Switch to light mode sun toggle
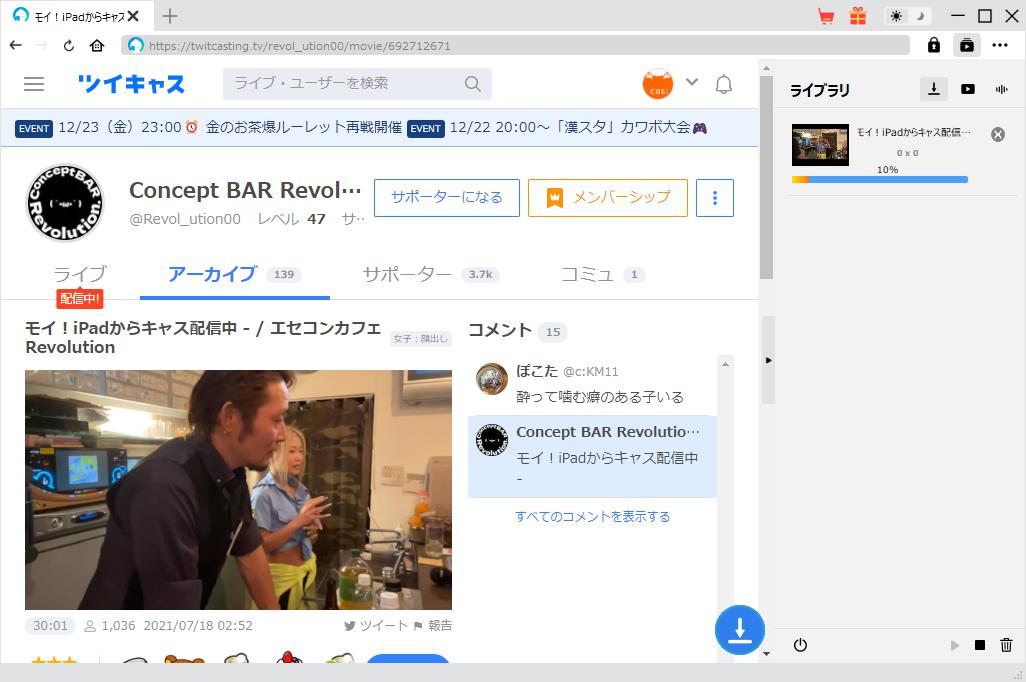Viewport: 1026px width, 682px height. pos(896,16)
